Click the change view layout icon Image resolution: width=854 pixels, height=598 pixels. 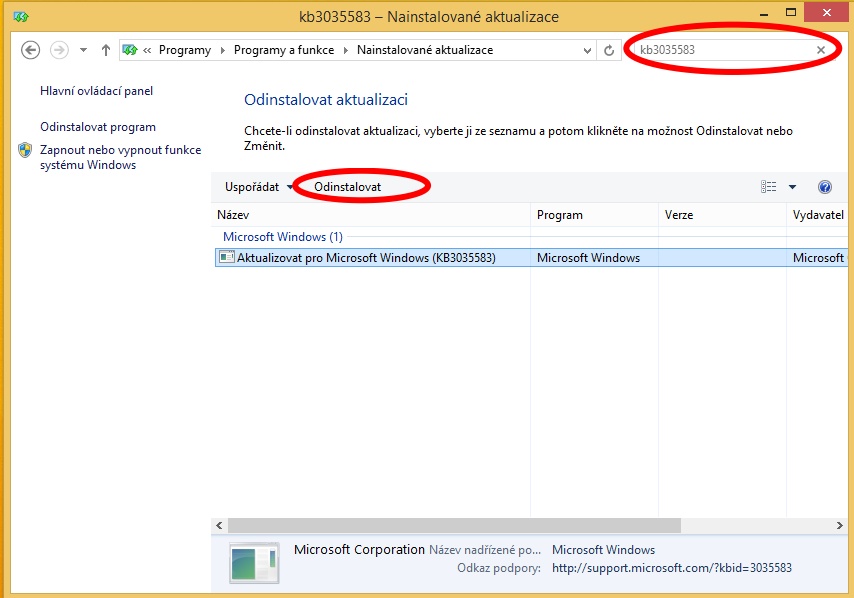[x=769, y=187]
